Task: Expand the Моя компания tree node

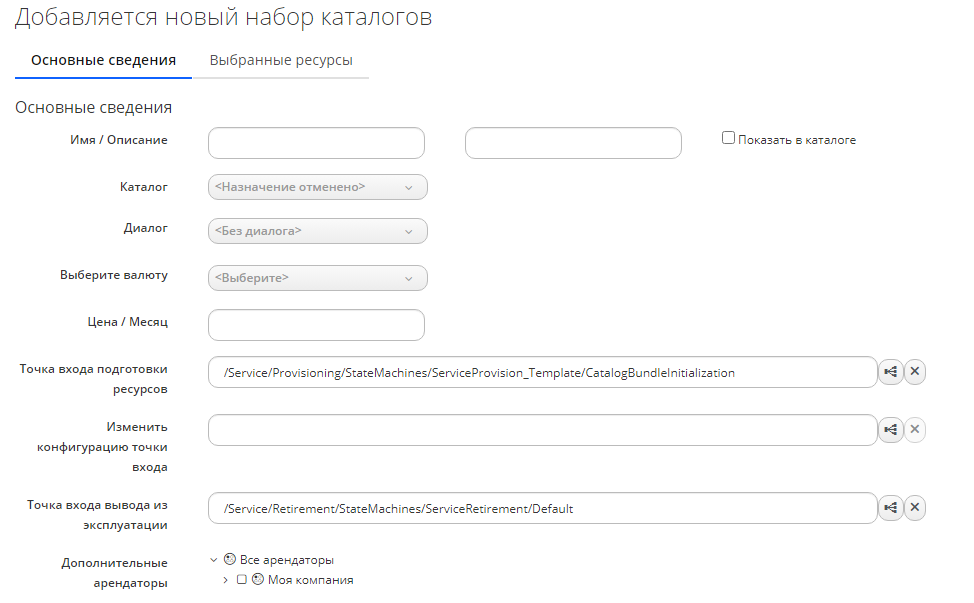Action: 225,580
